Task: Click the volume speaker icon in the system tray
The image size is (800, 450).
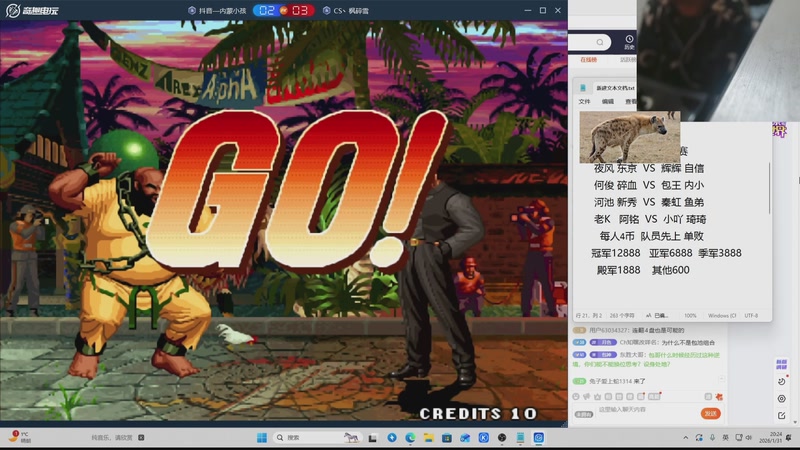Action: point(748,438)
